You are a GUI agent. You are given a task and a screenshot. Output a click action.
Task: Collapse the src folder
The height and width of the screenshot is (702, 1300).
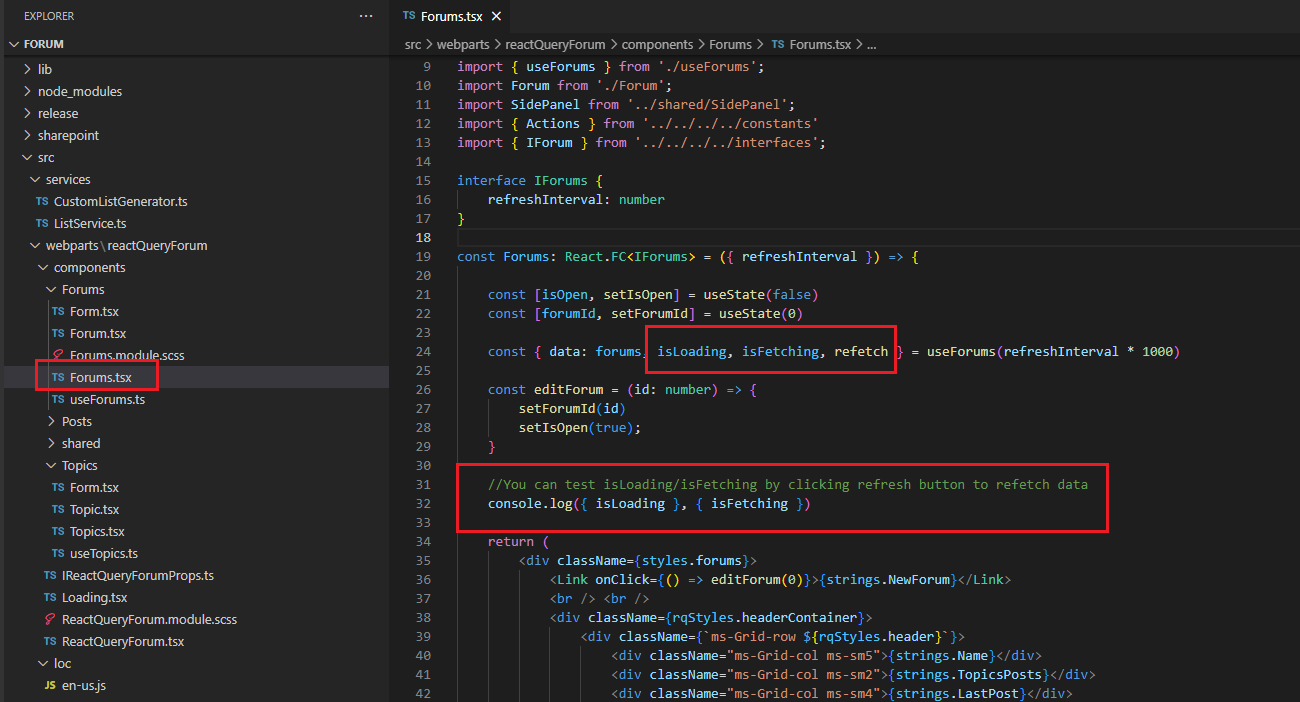28,158
